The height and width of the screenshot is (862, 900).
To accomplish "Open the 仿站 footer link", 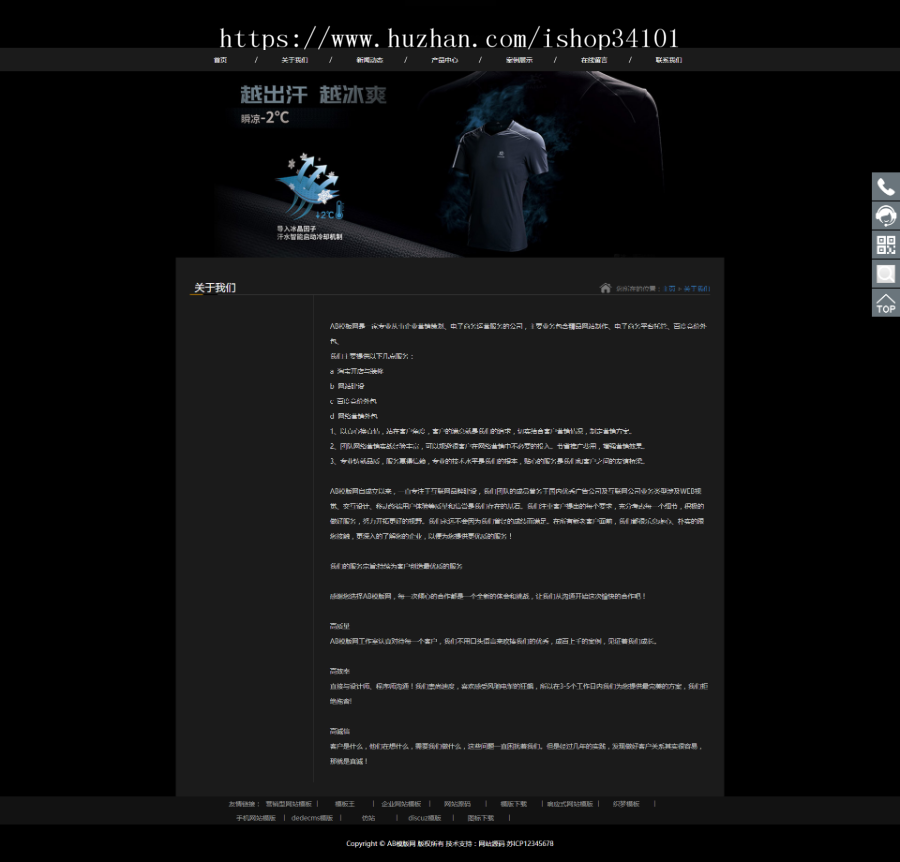I will (368, 818).
